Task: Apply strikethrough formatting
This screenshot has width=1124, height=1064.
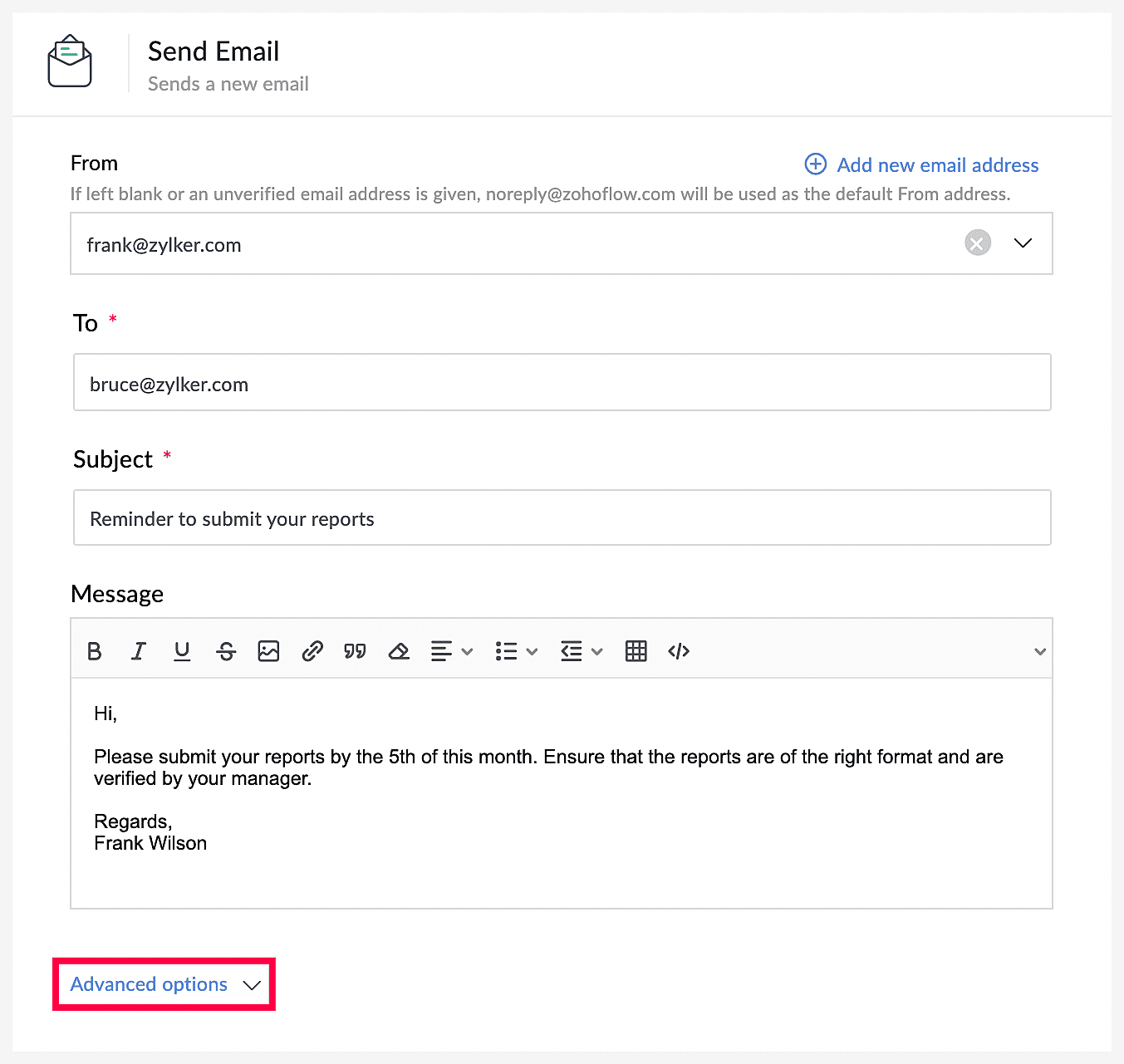Action: click(x=226, y=651)
